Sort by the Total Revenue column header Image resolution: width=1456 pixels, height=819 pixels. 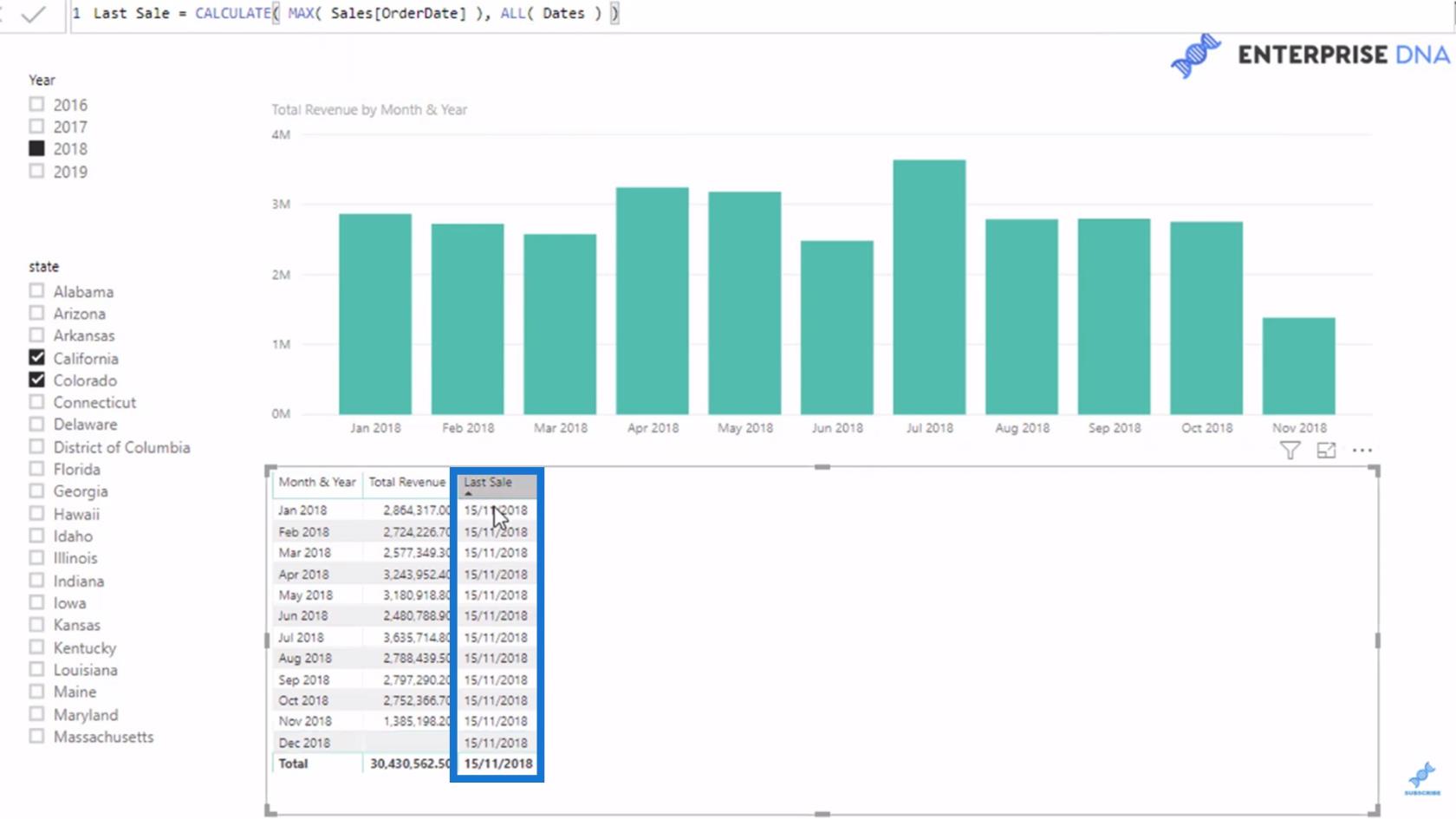coord(406,482)
